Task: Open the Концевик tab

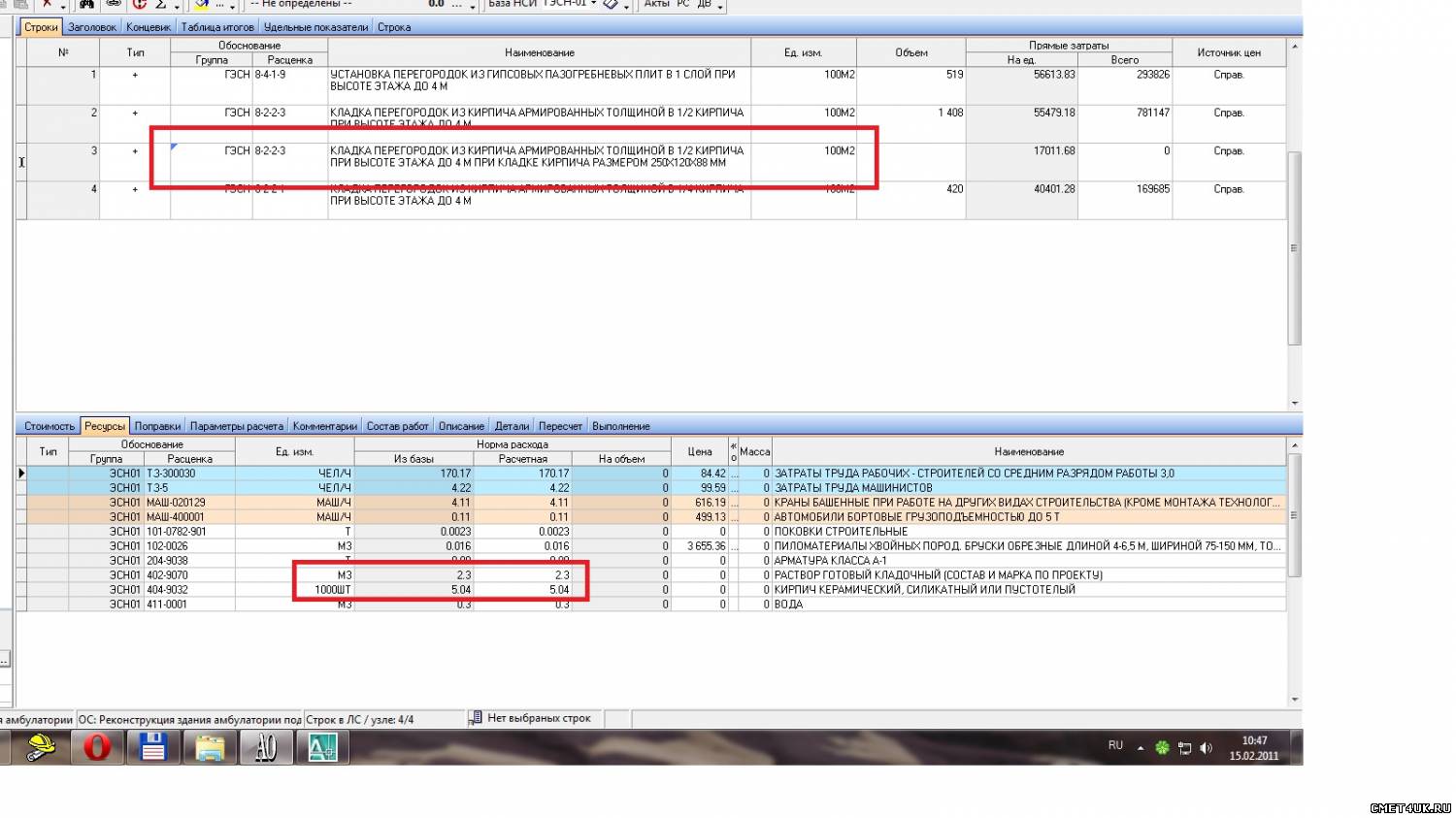Action: [x=149, y=27]
